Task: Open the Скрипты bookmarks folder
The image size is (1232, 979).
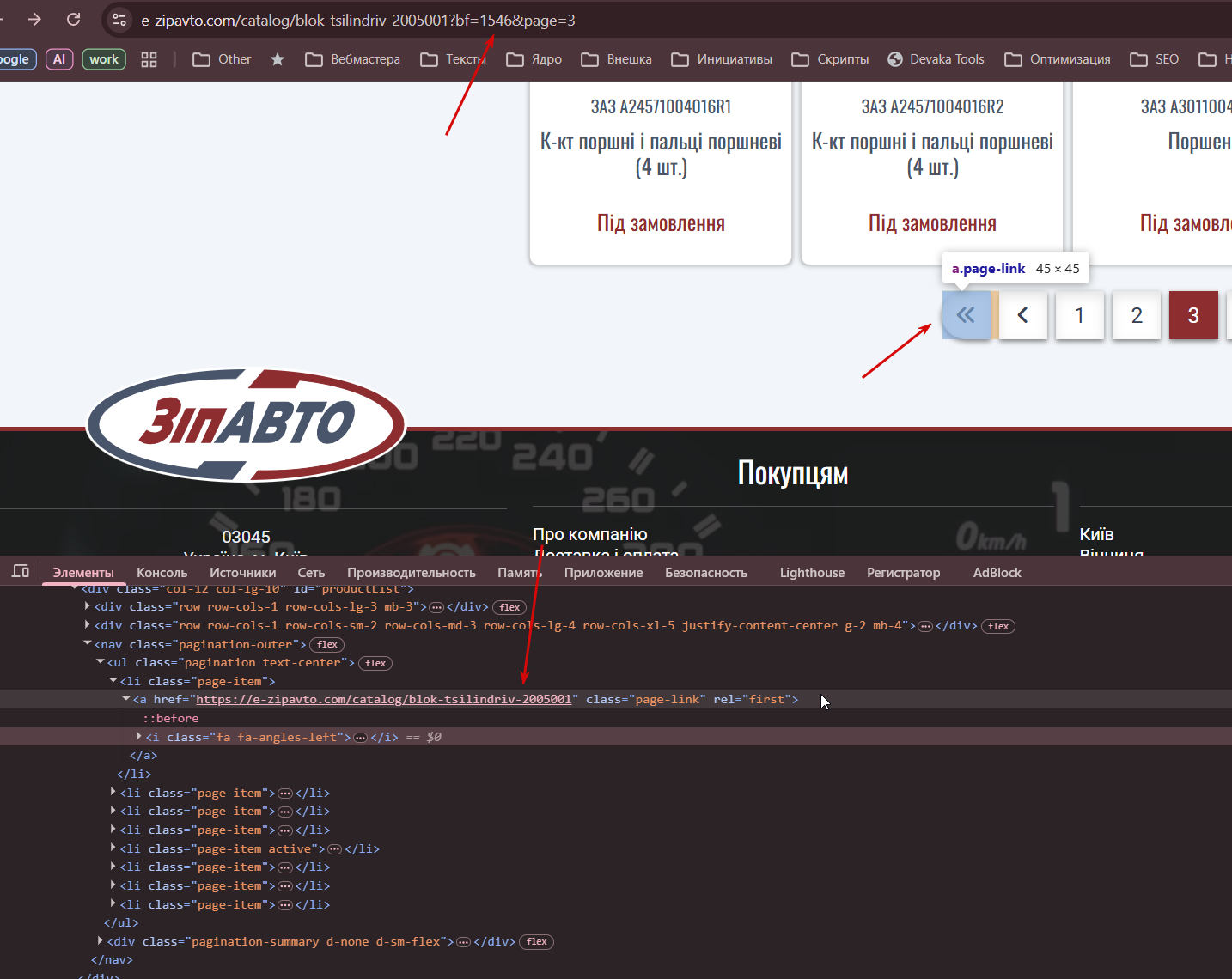Action: (830, 59)
